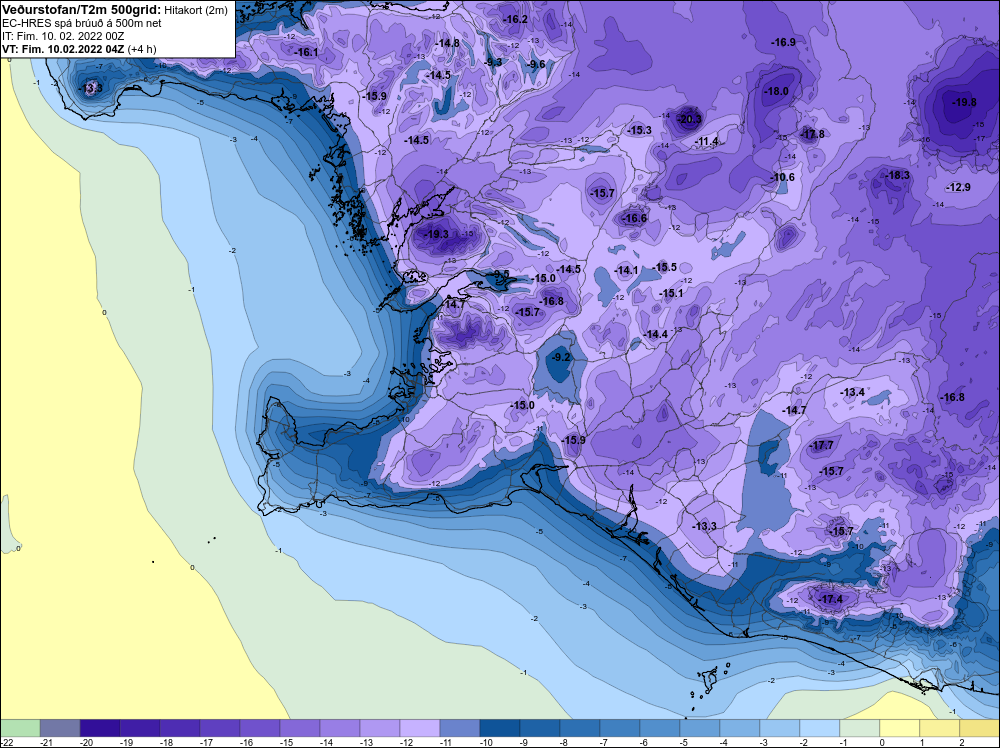Click the -18.3 temperature value
The height and width of the screenshot is (748, 1000).
coord(898,175)
